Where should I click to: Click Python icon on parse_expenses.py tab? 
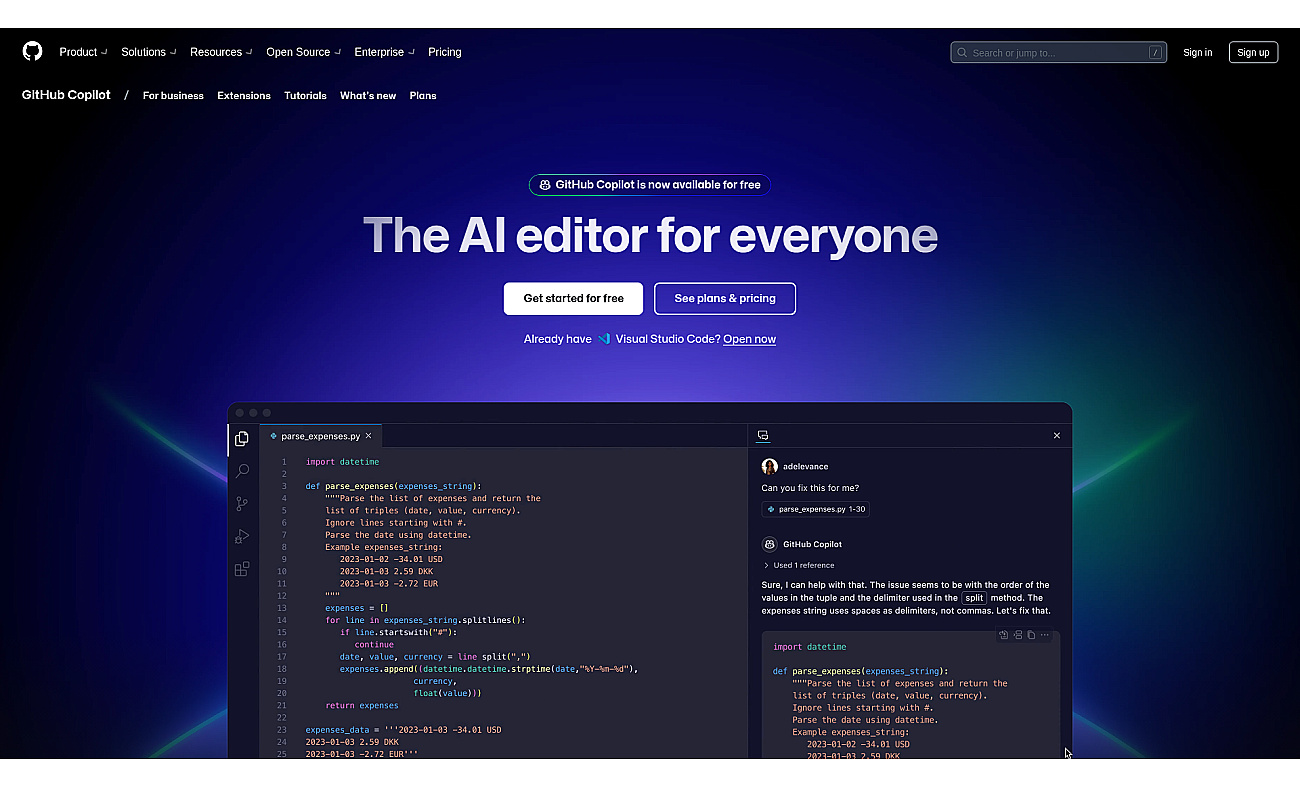[274, 436]
